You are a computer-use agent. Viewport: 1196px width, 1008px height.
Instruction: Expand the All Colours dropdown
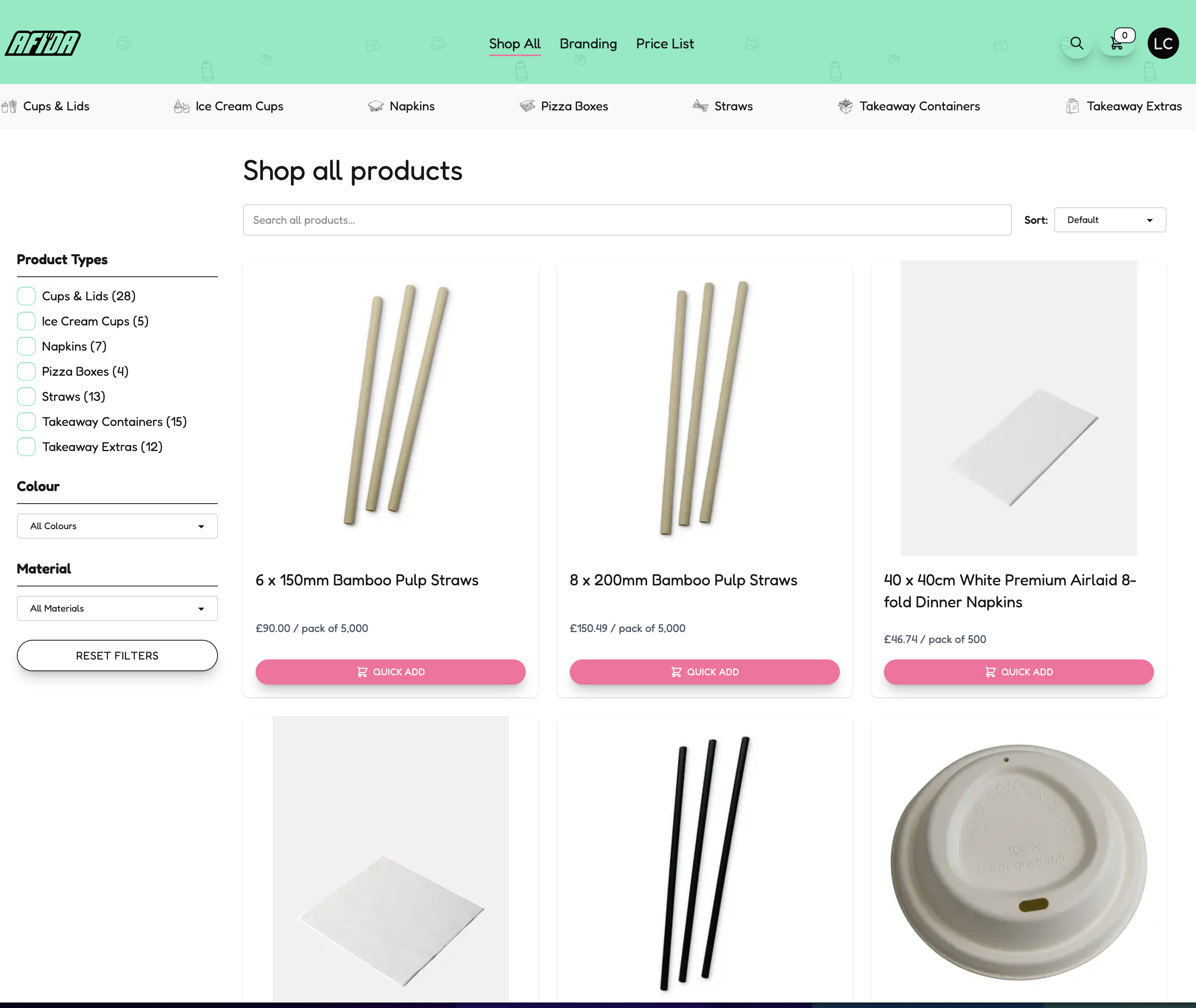[x=117, y=526]
